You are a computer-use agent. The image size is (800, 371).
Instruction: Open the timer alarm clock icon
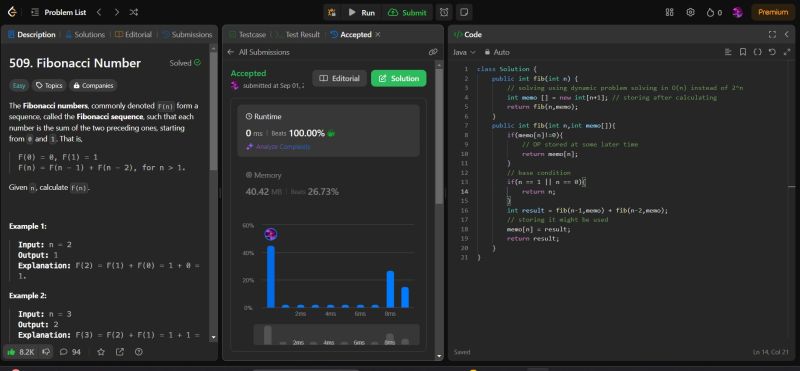click(x=444, y=12)
